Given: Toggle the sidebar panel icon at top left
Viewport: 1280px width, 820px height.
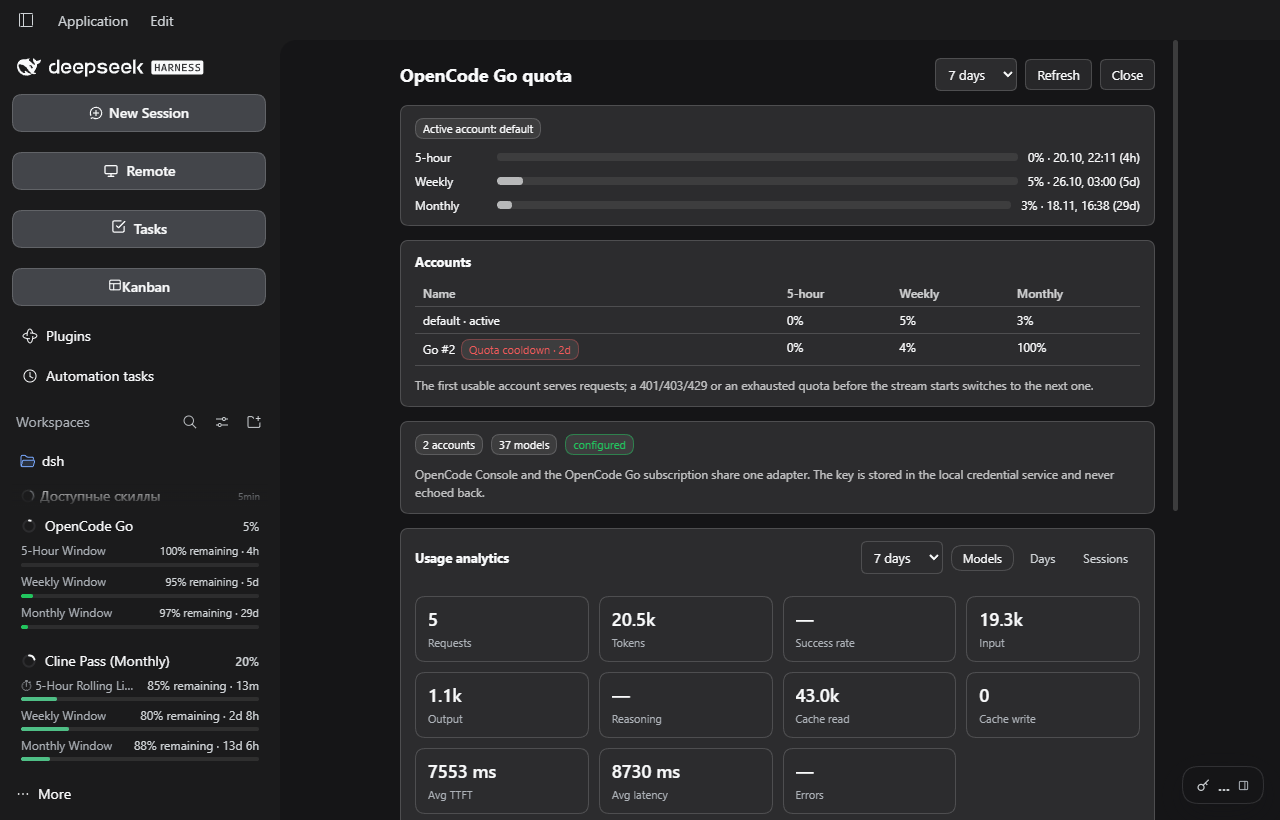Looking at the screenshot, I should (x=26, y=20).
